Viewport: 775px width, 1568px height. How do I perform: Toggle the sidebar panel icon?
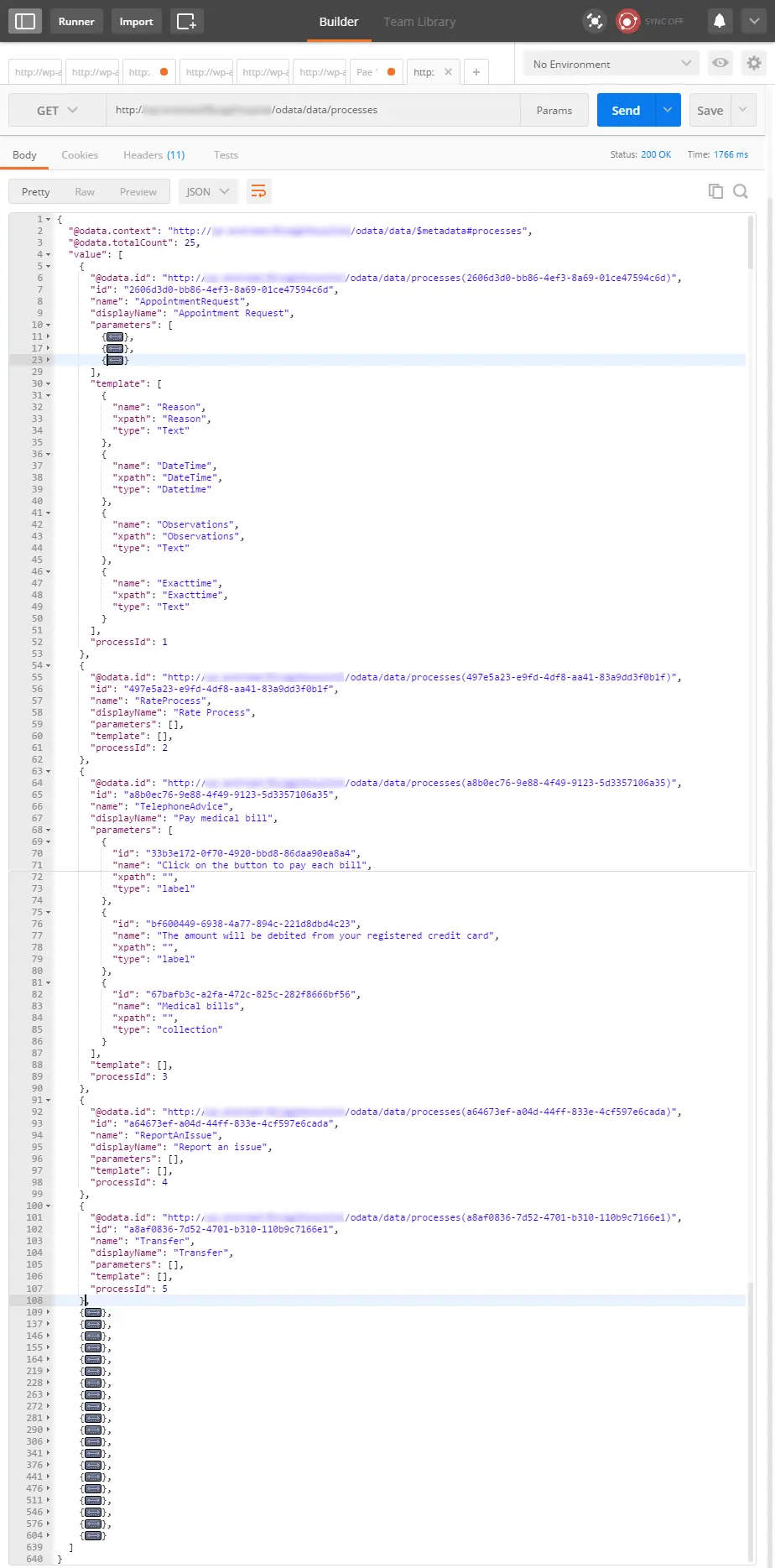25,21
